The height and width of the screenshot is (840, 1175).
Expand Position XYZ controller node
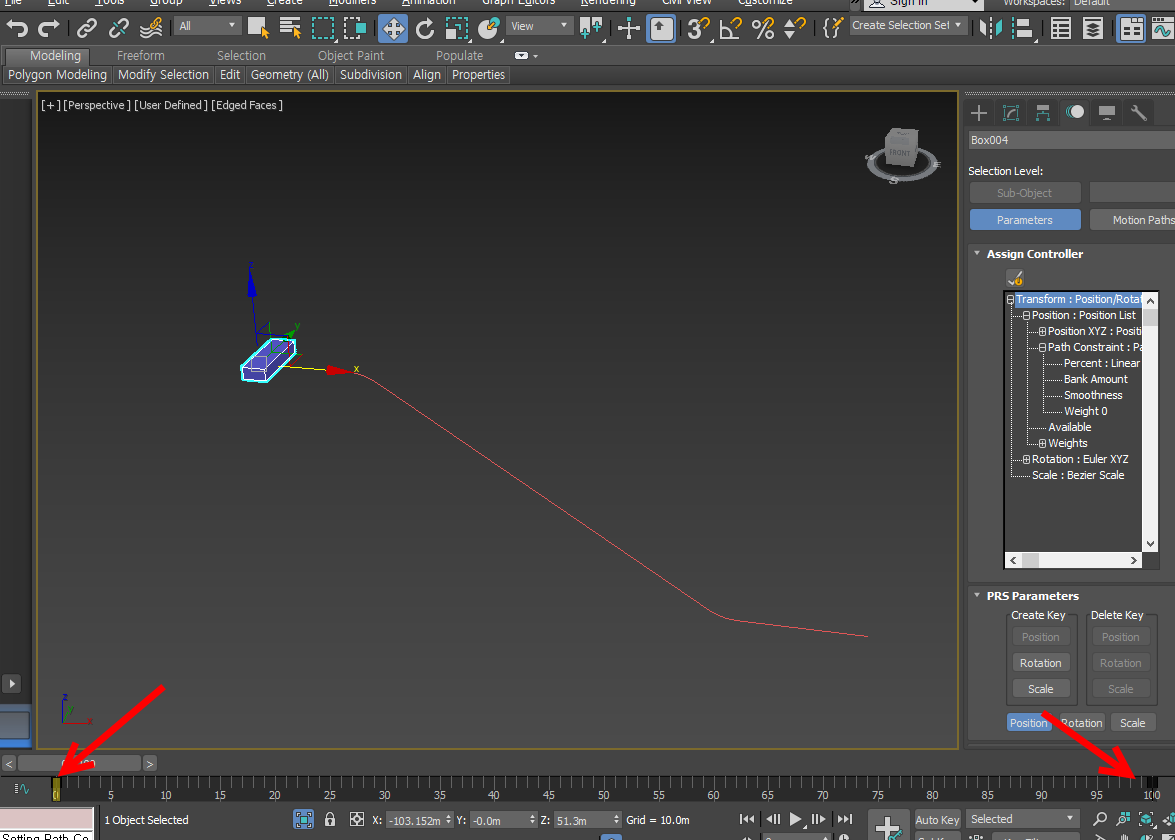1042,331
